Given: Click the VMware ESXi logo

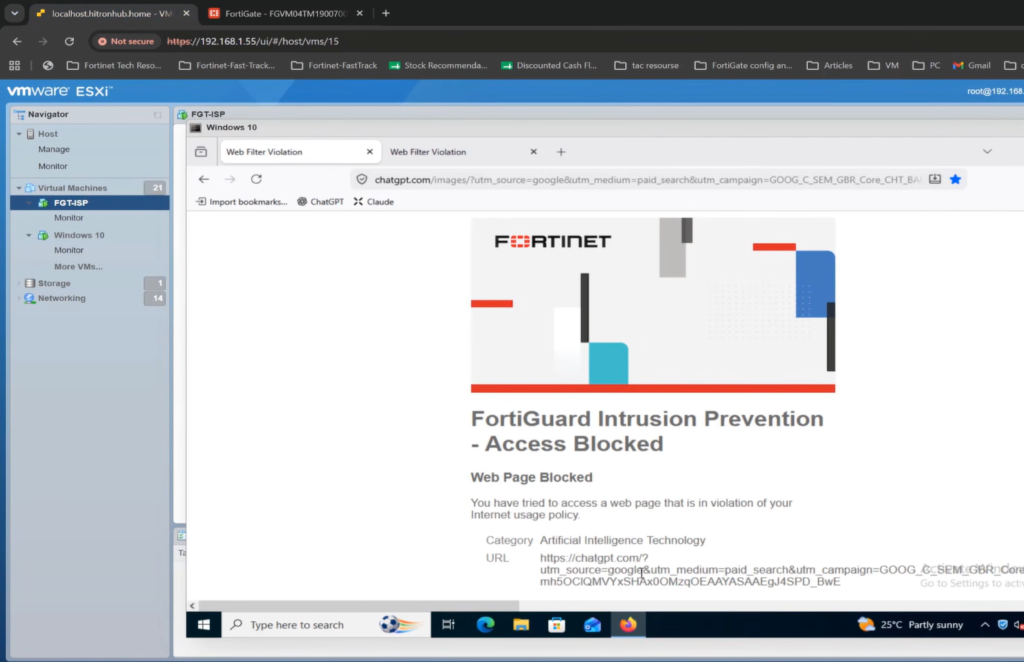Looking at the screenshot, I should [x=59, y=91].
